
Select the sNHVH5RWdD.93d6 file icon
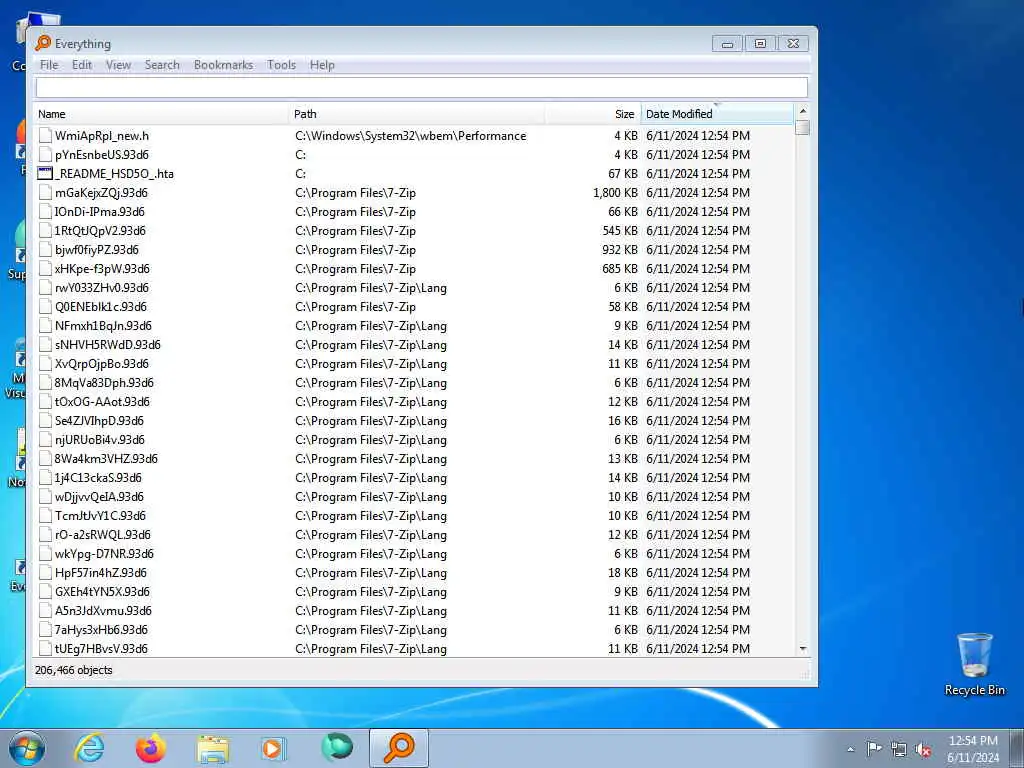(44, 344)
